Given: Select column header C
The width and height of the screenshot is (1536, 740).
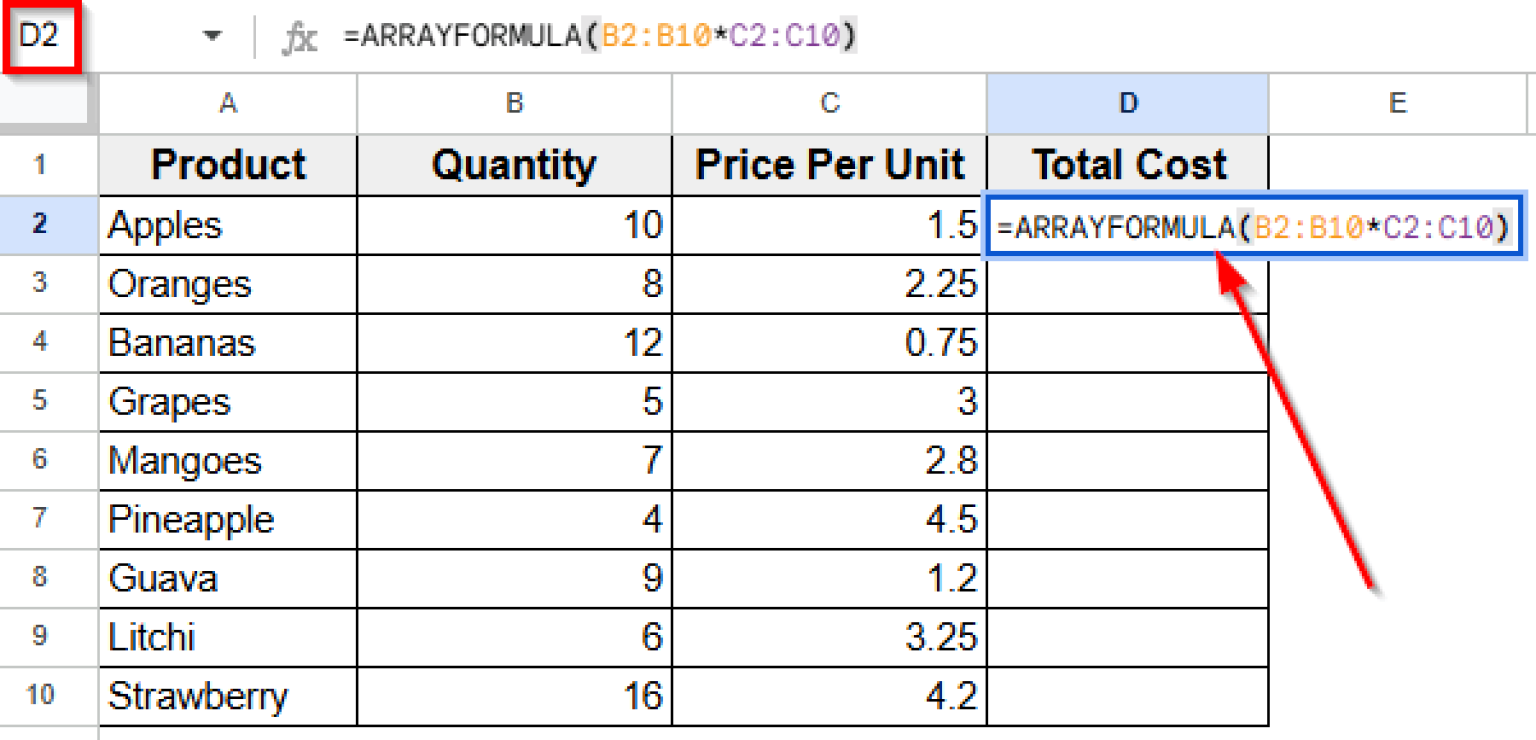Looking at the screenshot, I should [828, 103].
